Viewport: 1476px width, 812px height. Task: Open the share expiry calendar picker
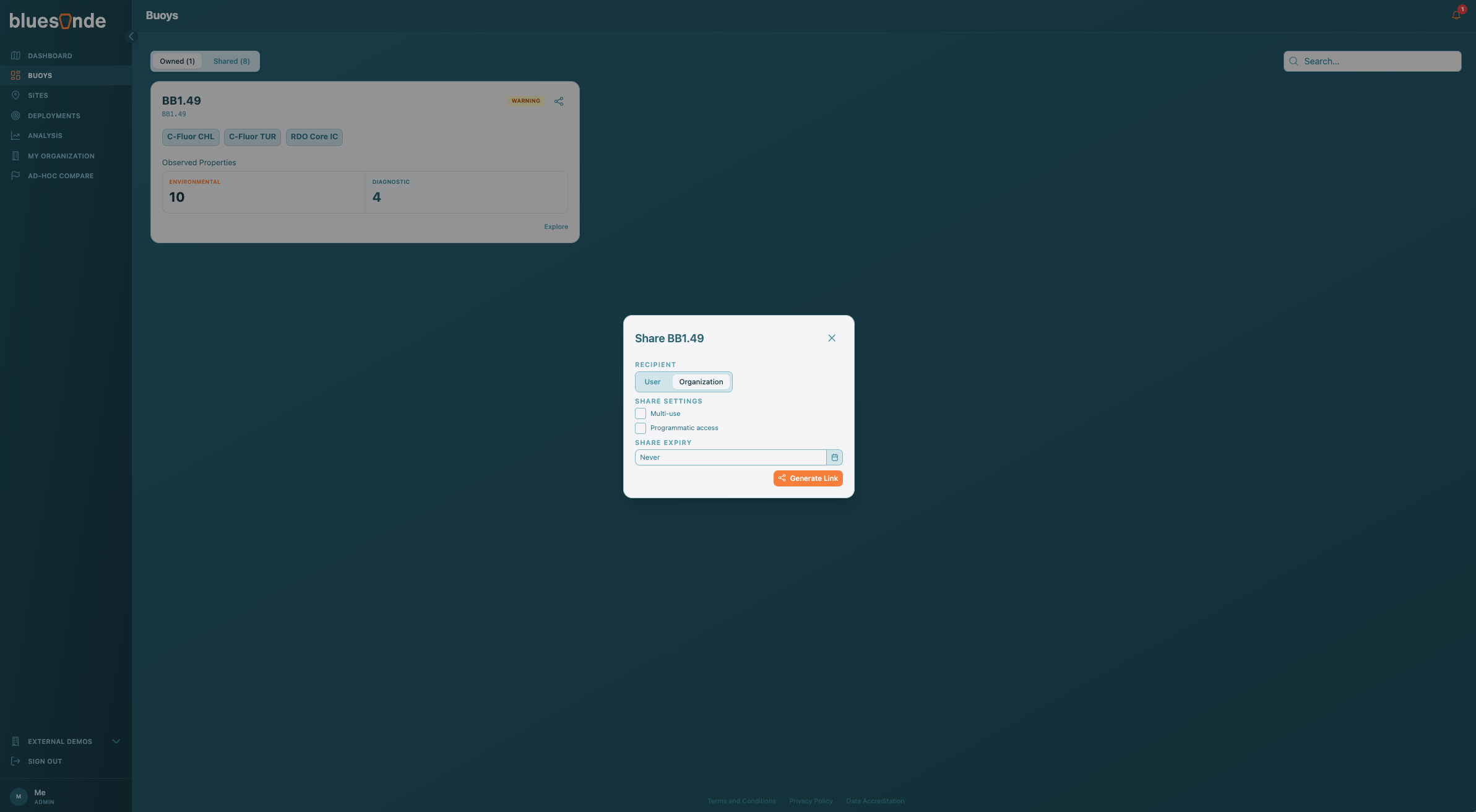834,457
